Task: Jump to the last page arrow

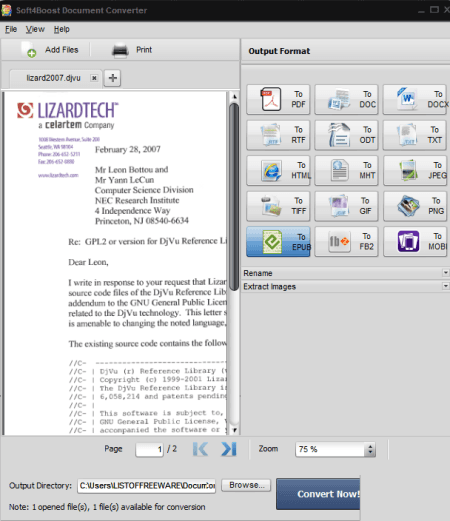Action: tap(229, 449)
